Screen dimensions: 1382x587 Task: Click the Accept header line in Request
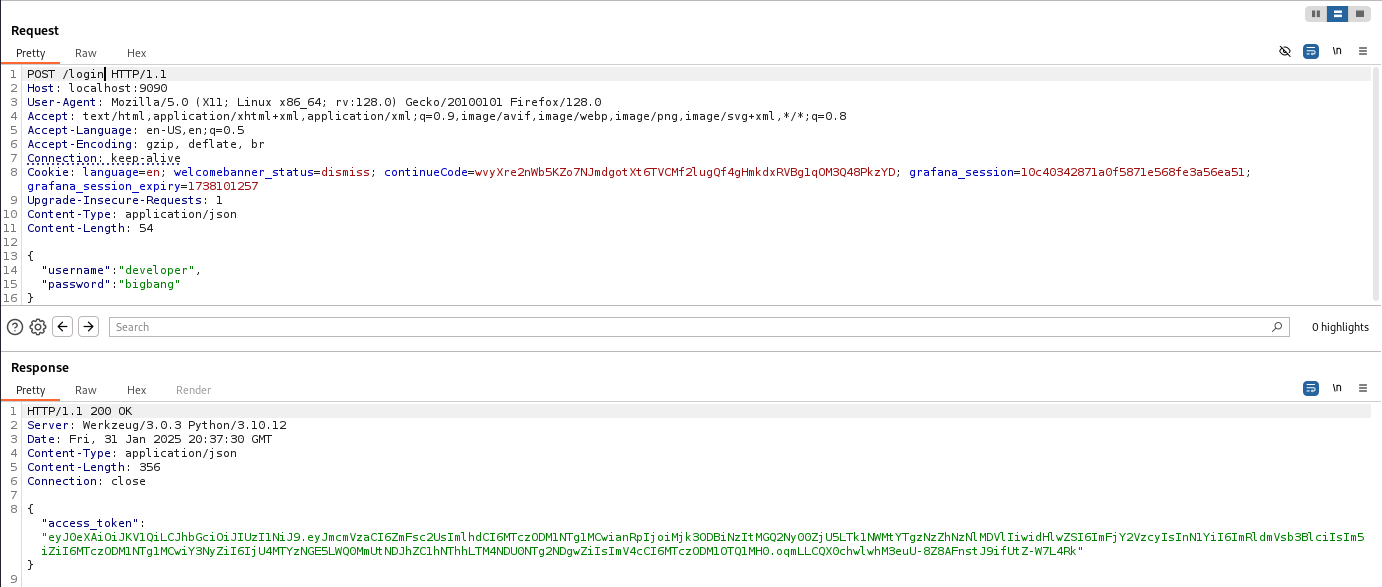pyautogui.click(x=437, y=116)
